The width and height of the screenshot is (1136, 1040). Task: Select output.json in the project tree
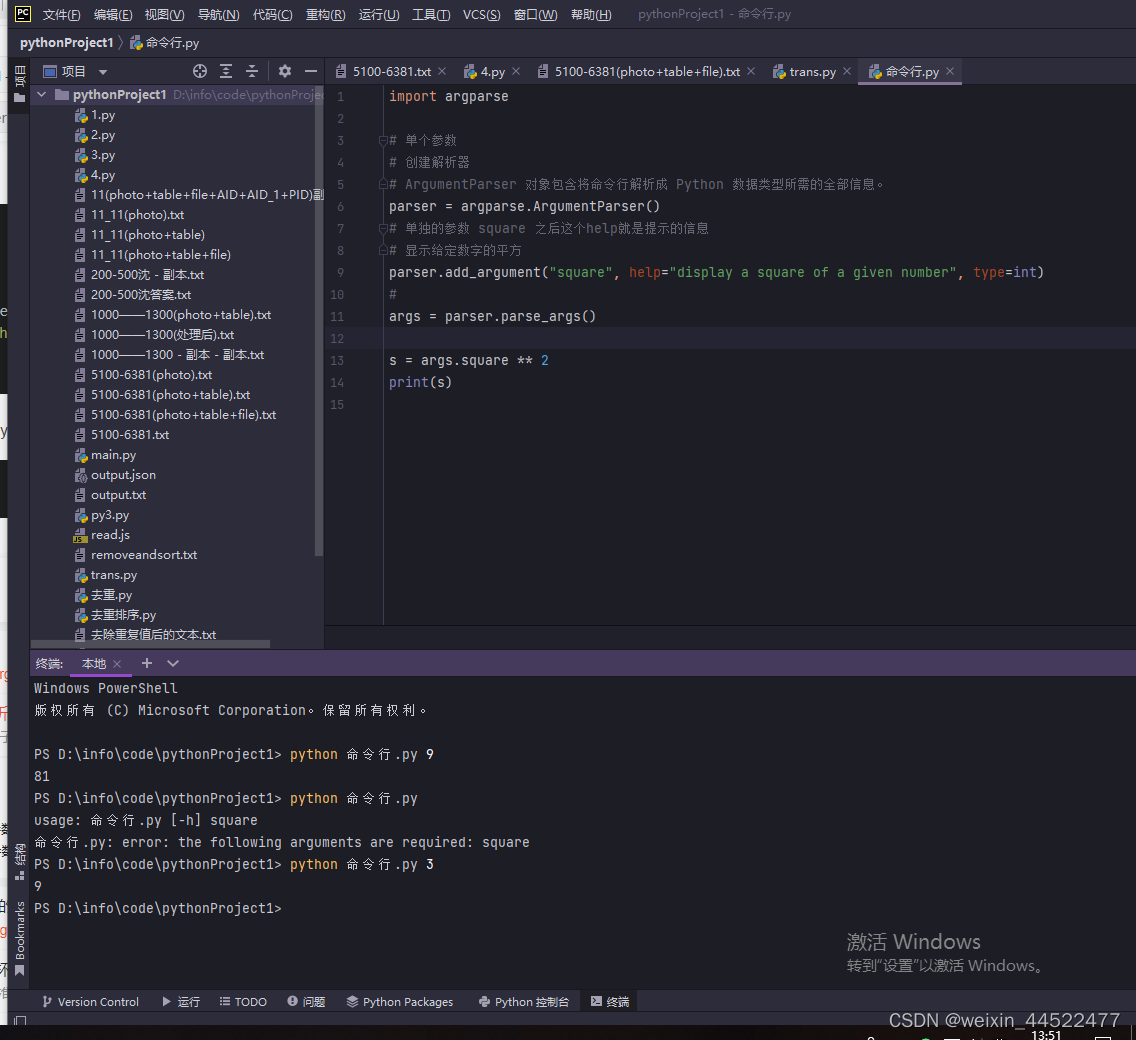click(123, 475)
